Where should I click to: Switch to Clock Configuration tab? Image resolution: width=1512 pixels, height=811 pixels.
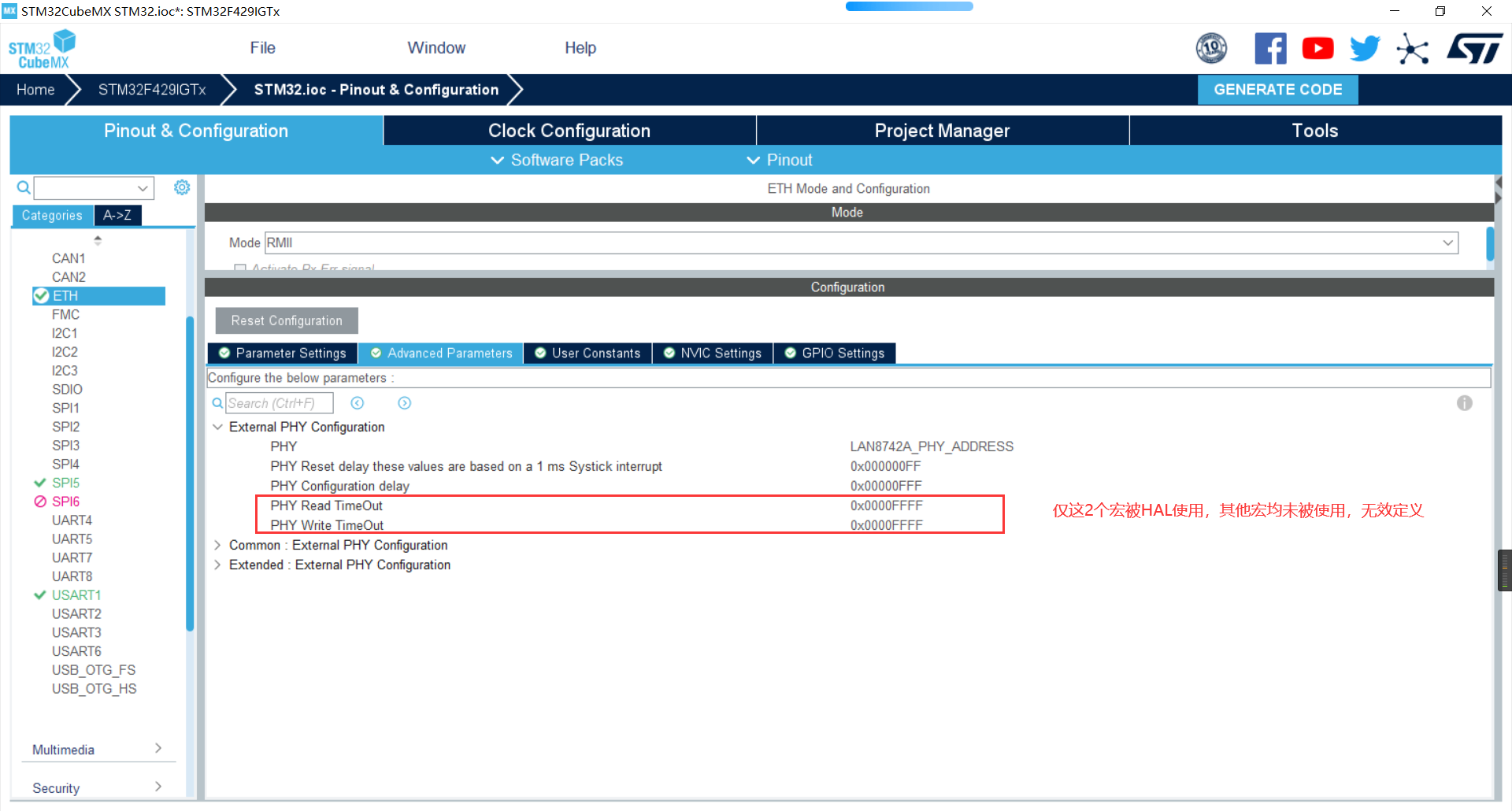[x=569, y=131]
